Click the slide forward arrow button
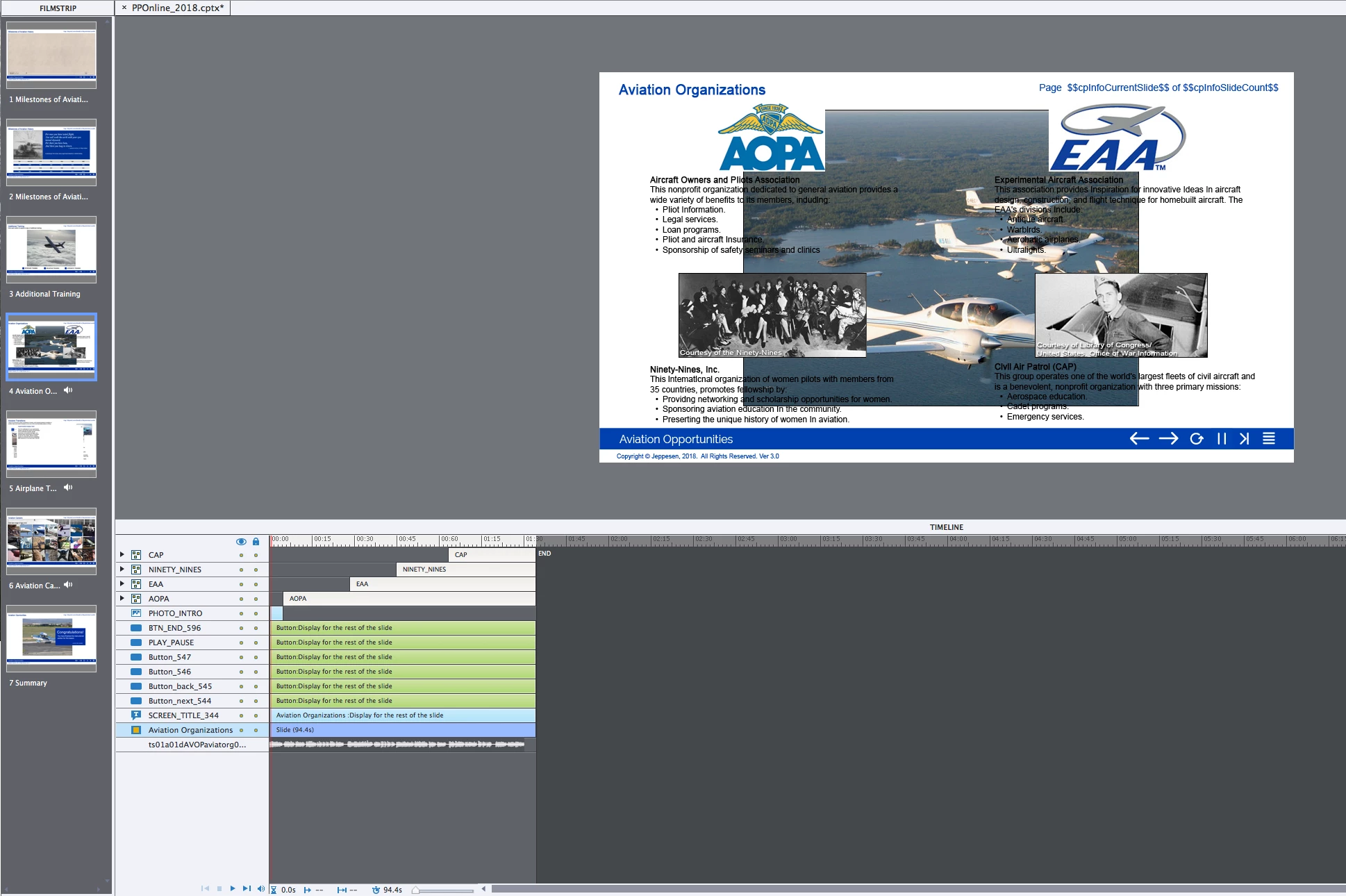This screenshot has height=896, width=1346. click(x=1168, y=438)
